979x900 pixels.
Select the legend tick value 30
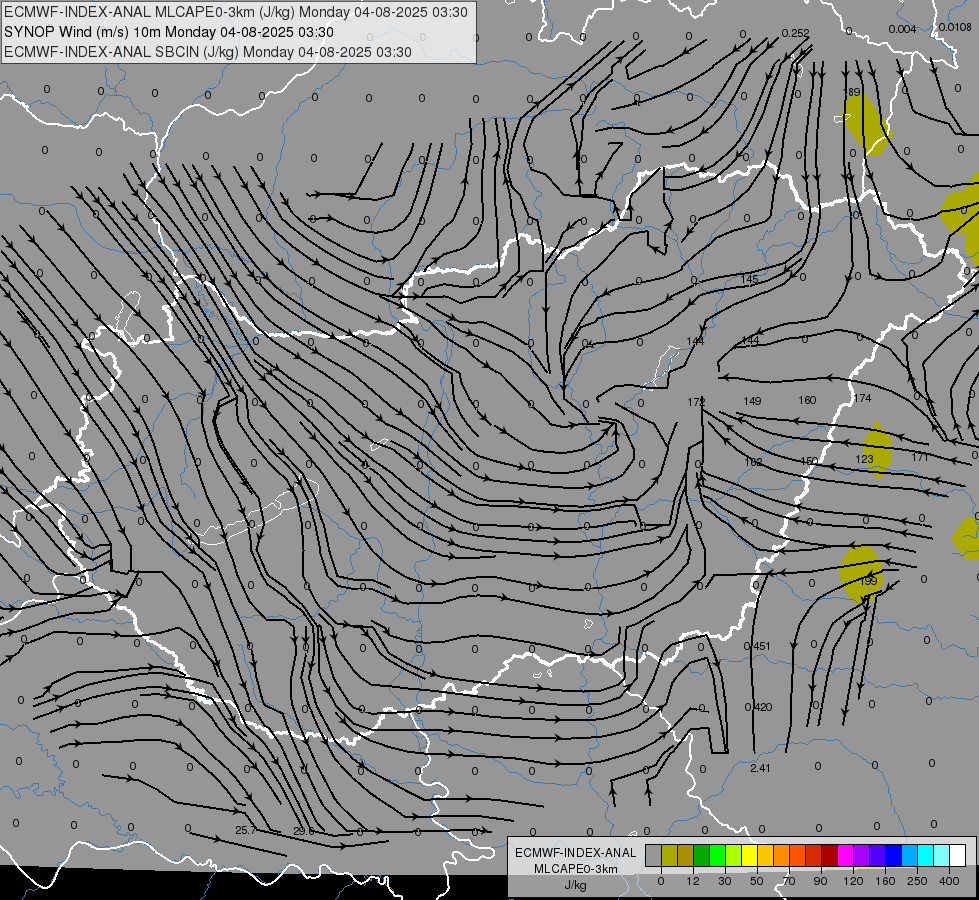(725, 881)
